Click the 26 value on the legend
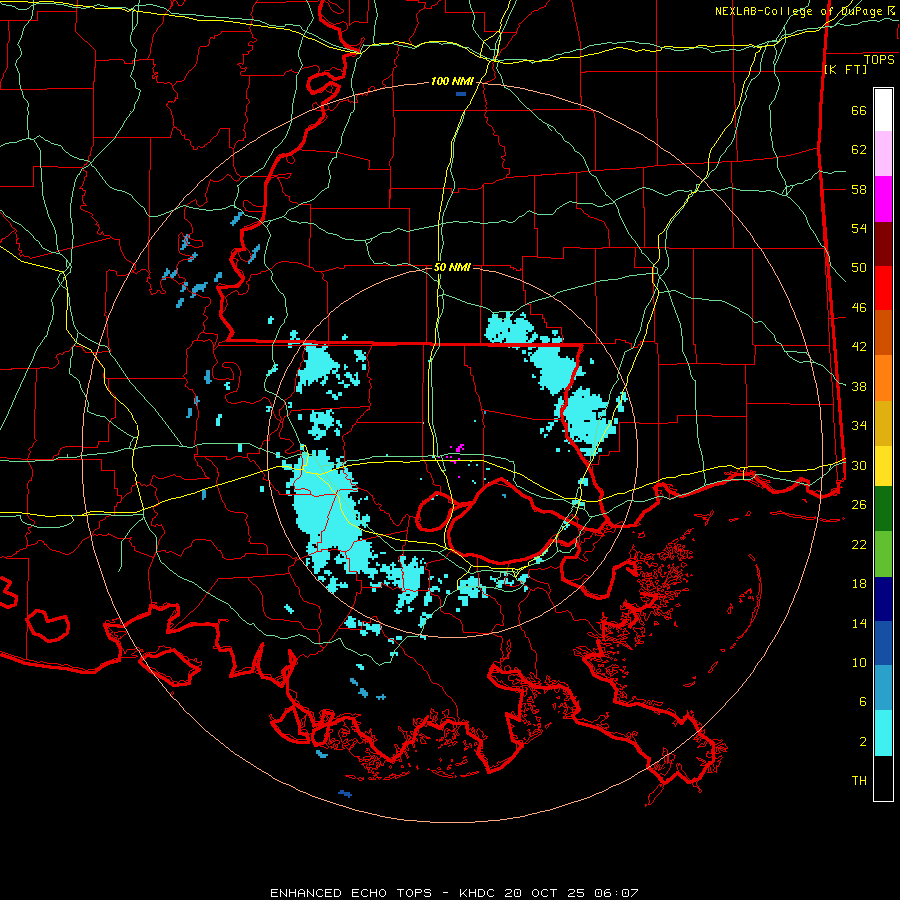 (859, 505)
